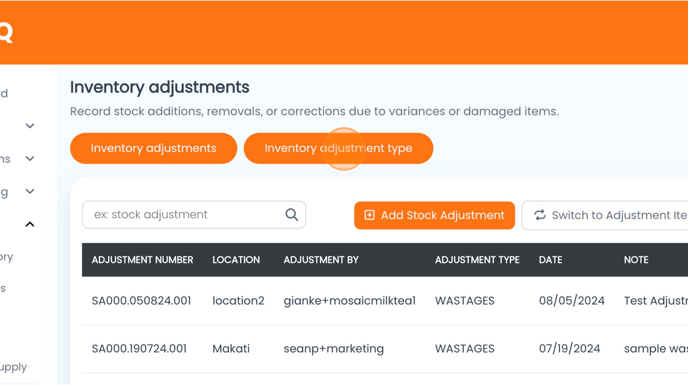688x385 pixels.
Task: Click the plus icon on Add Stock Adjustment
Action: click(x=369, y=215)
